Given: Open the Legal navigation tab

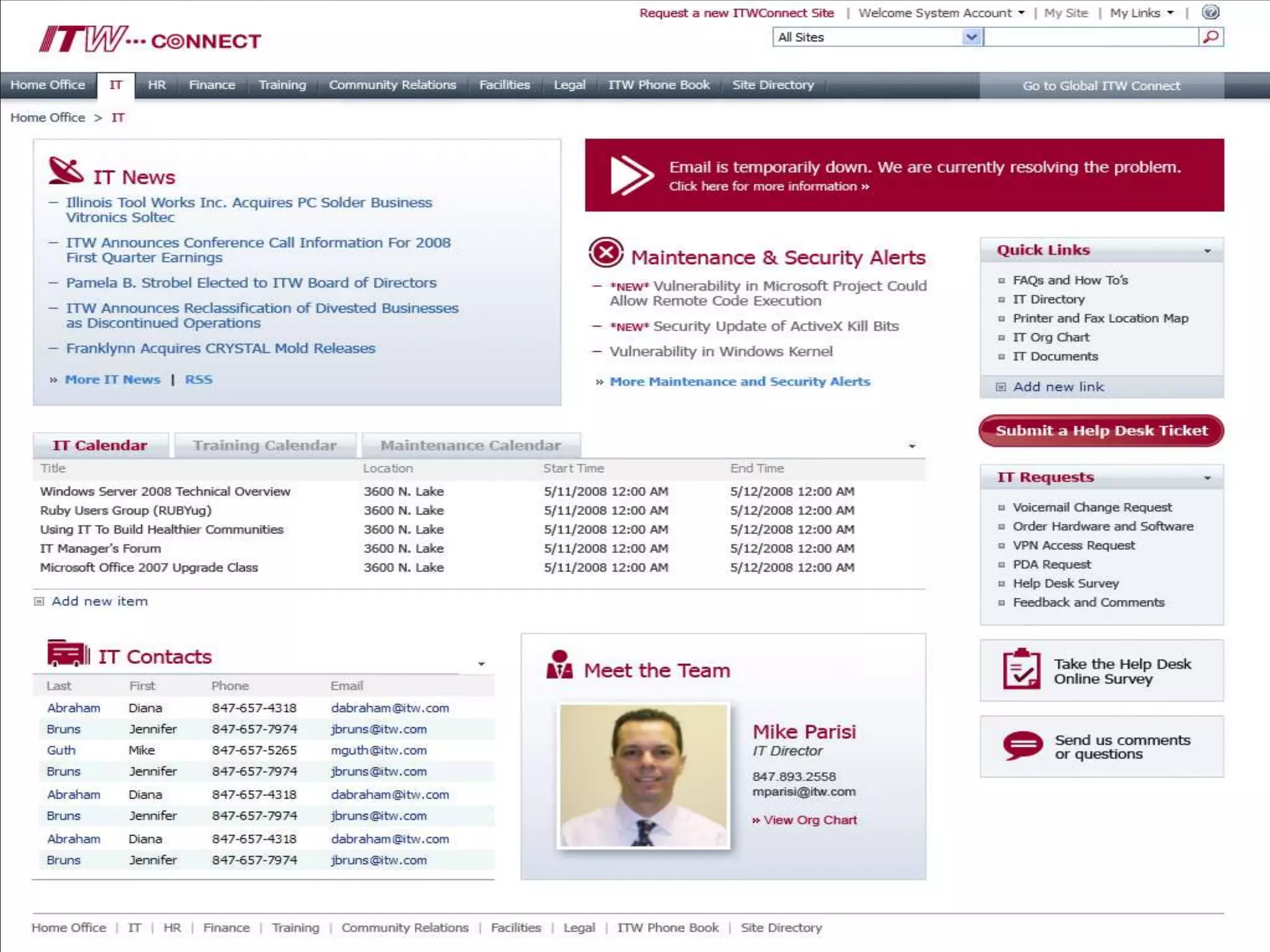Looking at the screenshot, I should click(x=569, y=85).
